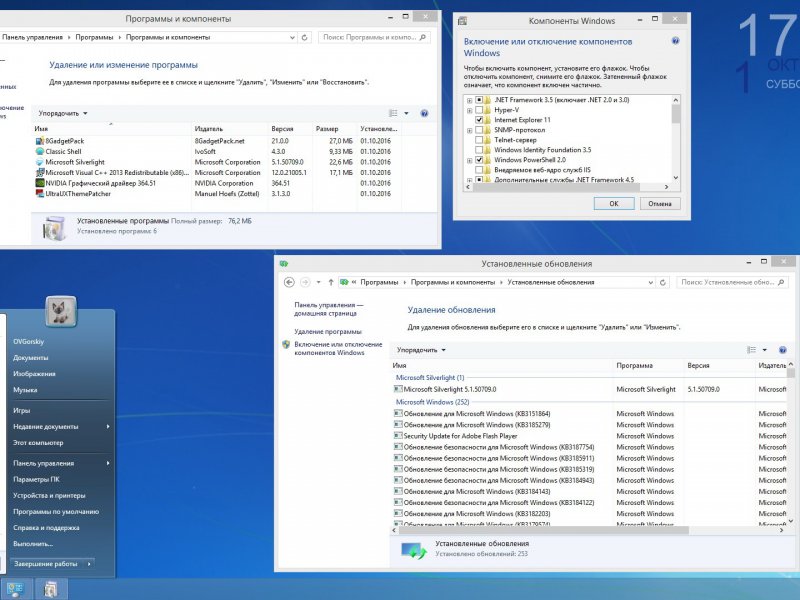
Task: Open Упорядочить dropdown in Установленные обновления
Action: (421, 350)
